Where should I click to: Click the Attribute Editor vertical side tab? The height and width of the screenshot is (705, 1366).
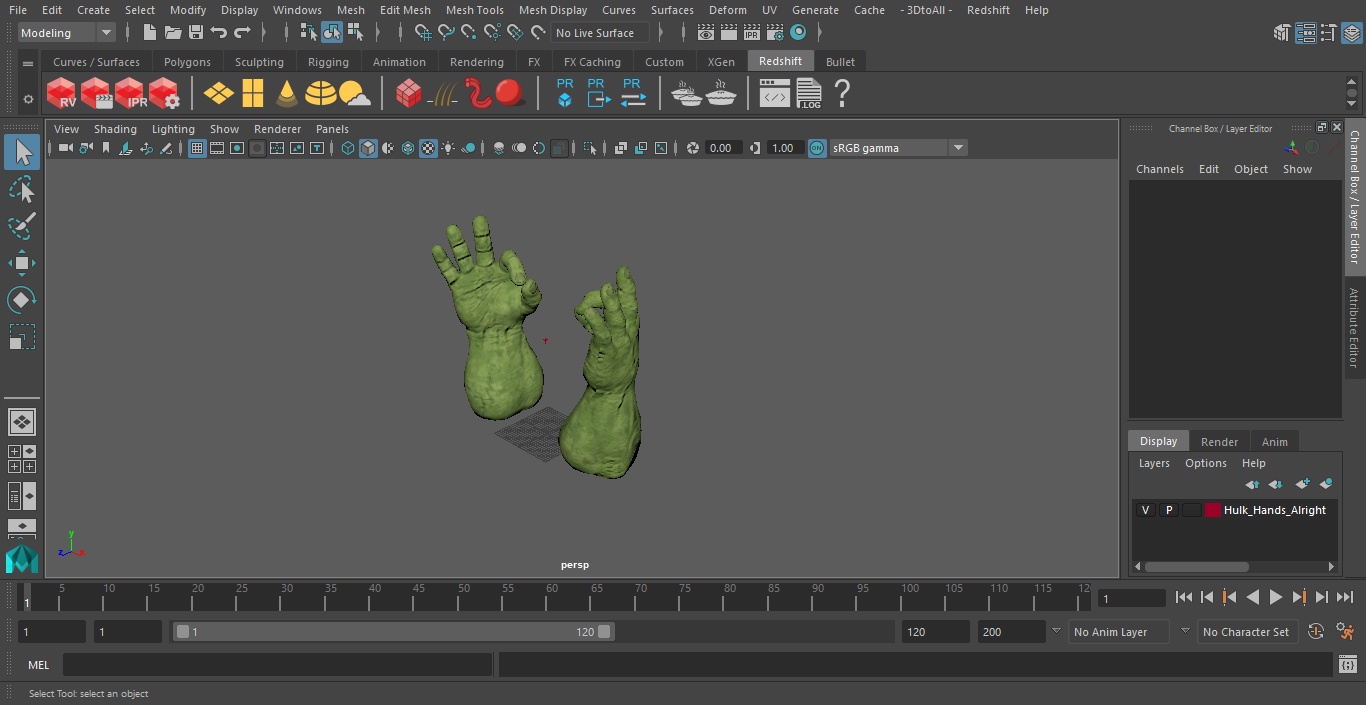(x=1354, y=328)
